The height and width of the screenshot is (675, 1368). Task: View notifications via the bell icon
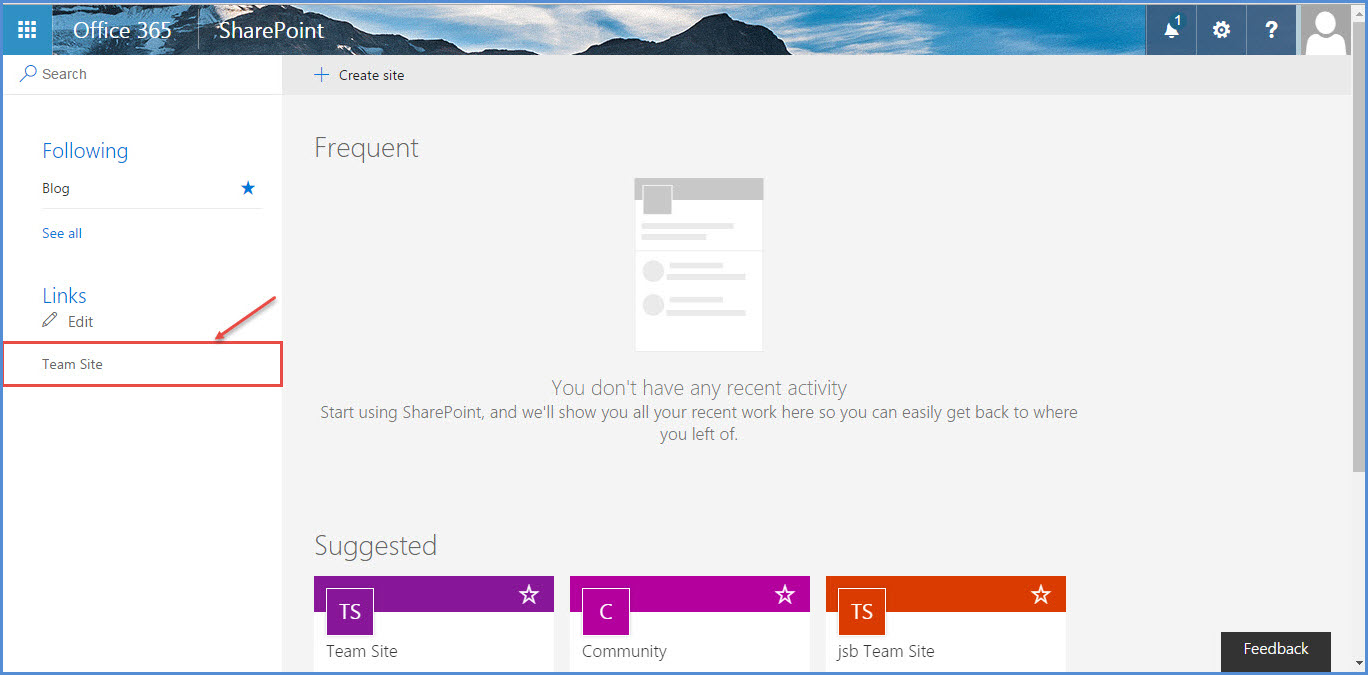click(1170, 29)
